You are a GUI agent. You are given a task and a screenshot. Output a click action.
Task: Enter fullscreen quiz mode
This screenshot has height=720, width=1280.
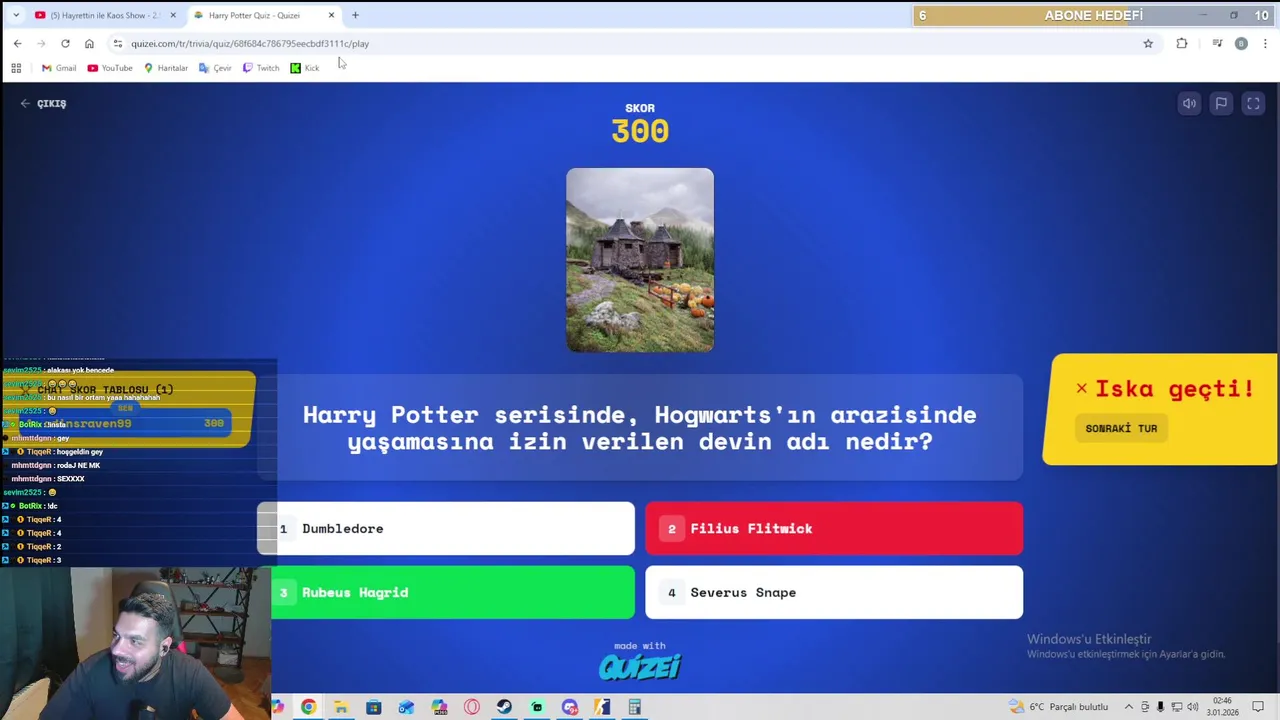[x=1253, y=103]
